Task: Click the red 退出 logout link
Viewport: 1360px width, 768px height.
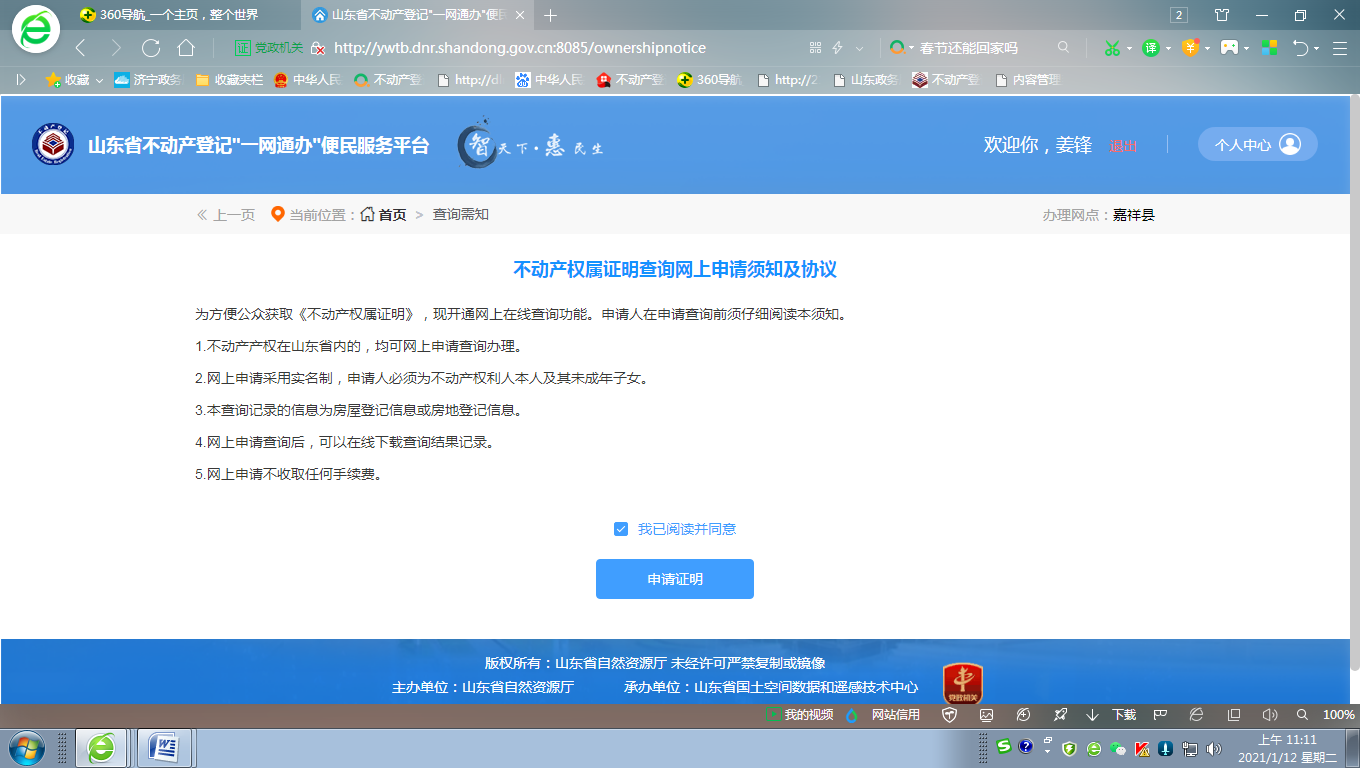Action: click(1122, 146)
